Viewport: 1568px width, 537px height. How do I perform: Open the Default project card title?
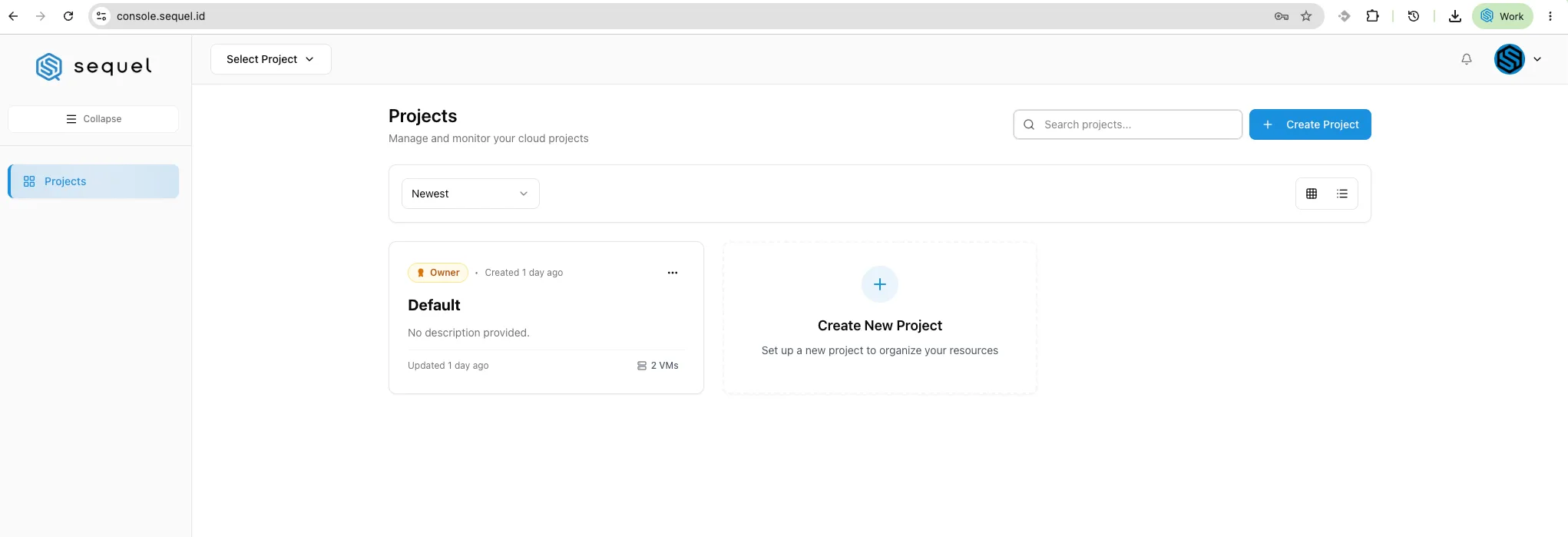point(434,305)
